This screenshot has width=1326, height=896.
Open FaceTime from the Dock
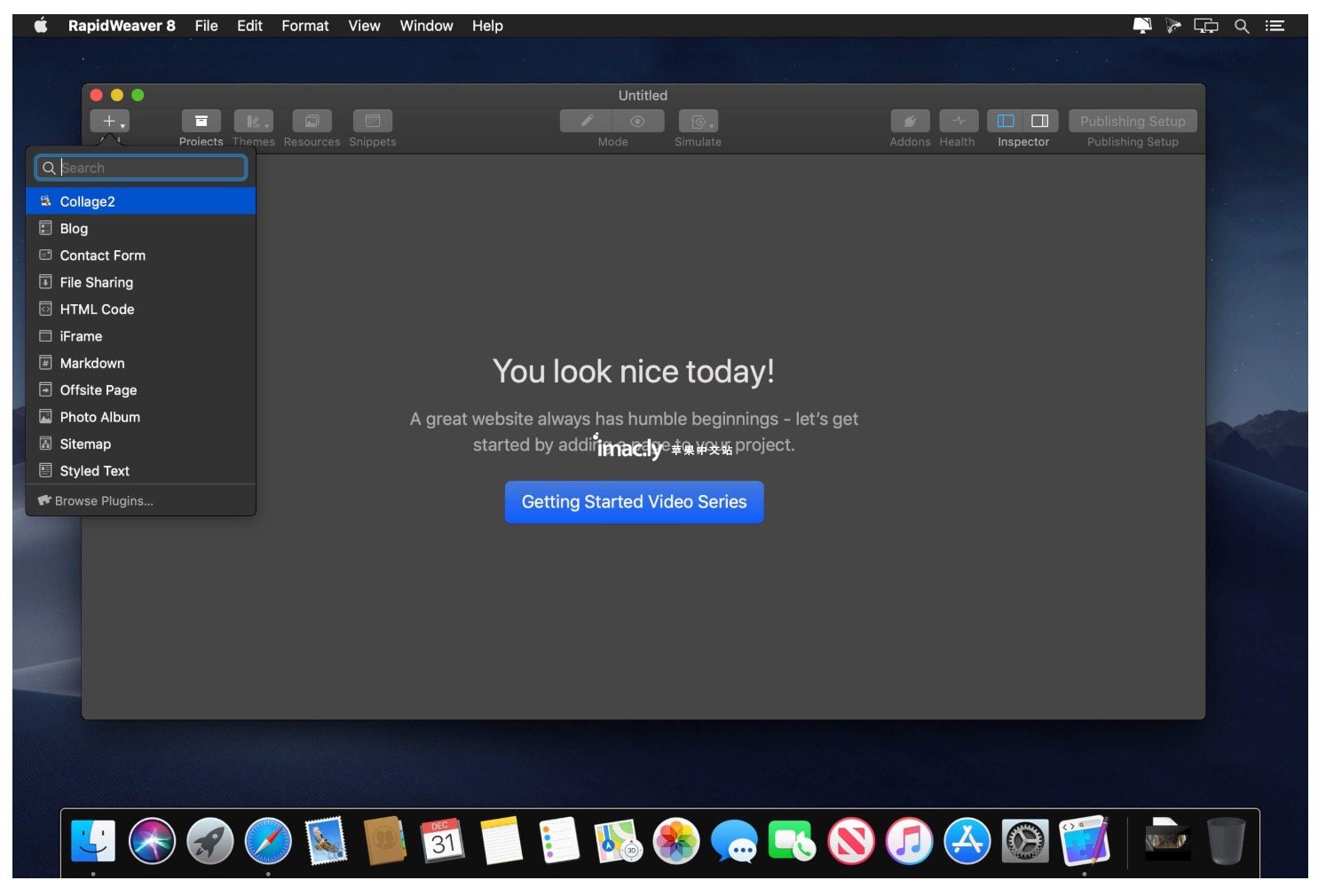[x=792, y=841]
